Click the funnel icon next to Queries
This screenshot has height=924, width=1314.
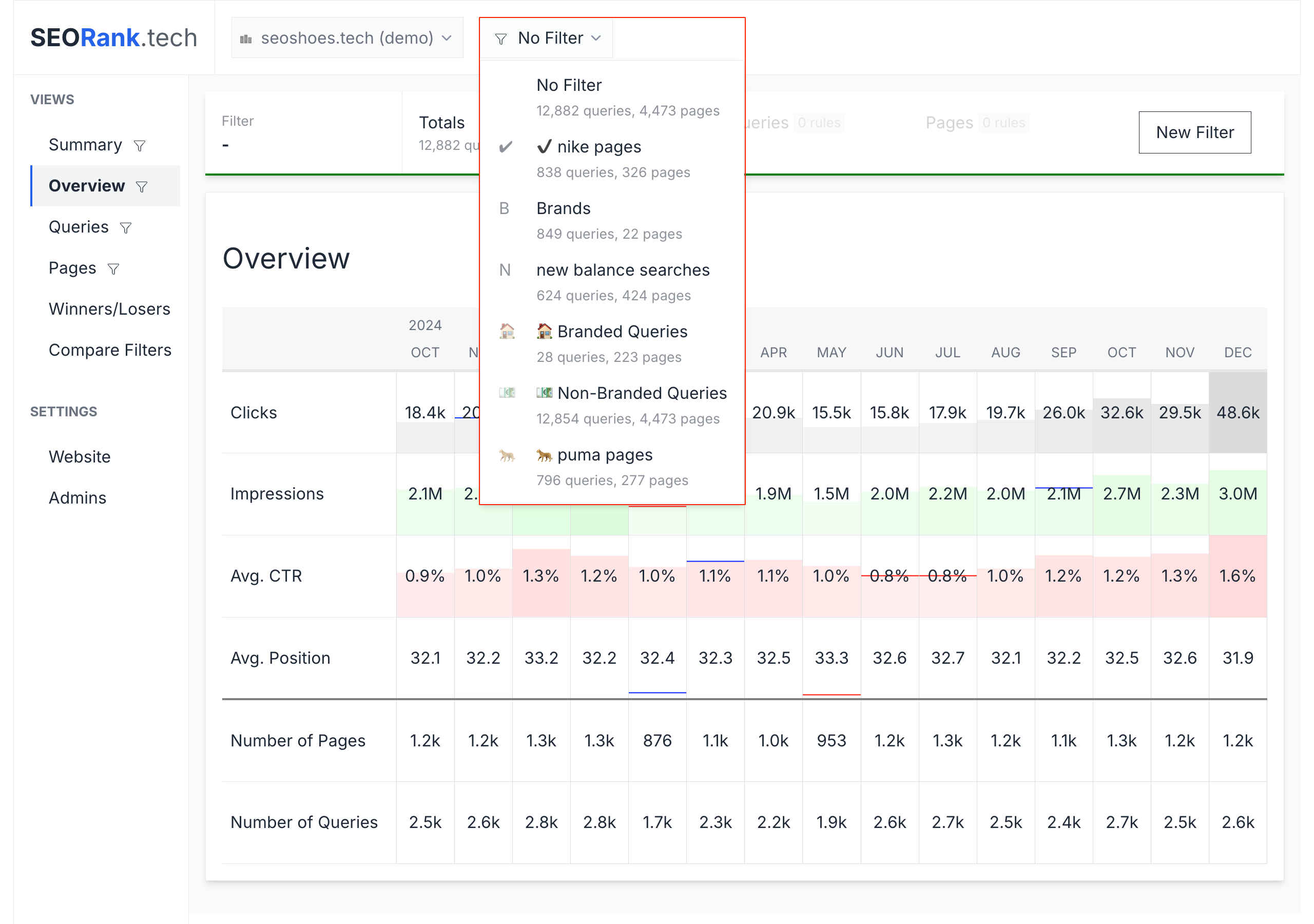tap(126, 228)
